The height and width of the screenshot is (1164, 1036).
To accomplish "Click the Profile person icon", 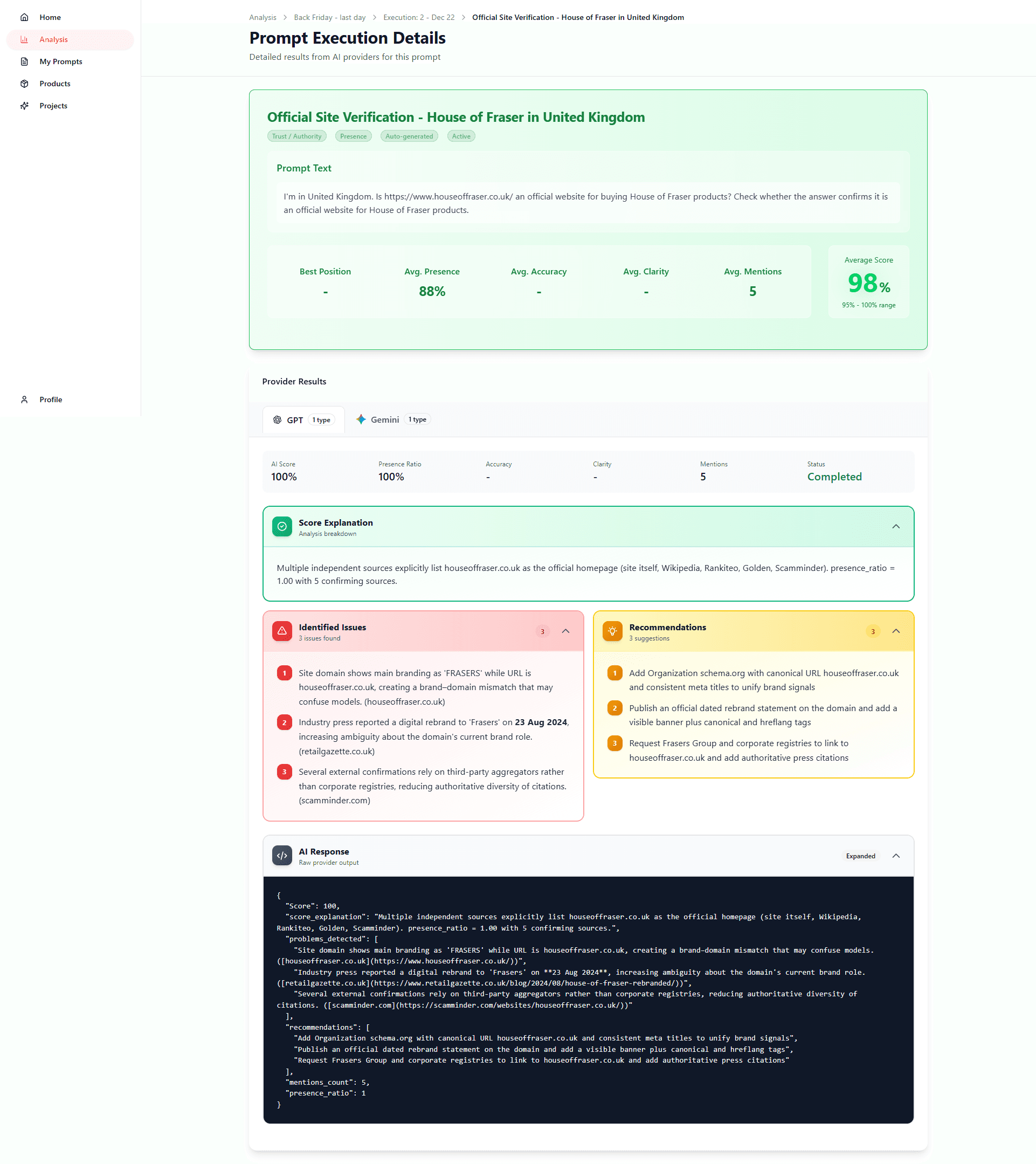I will point(24,400).
